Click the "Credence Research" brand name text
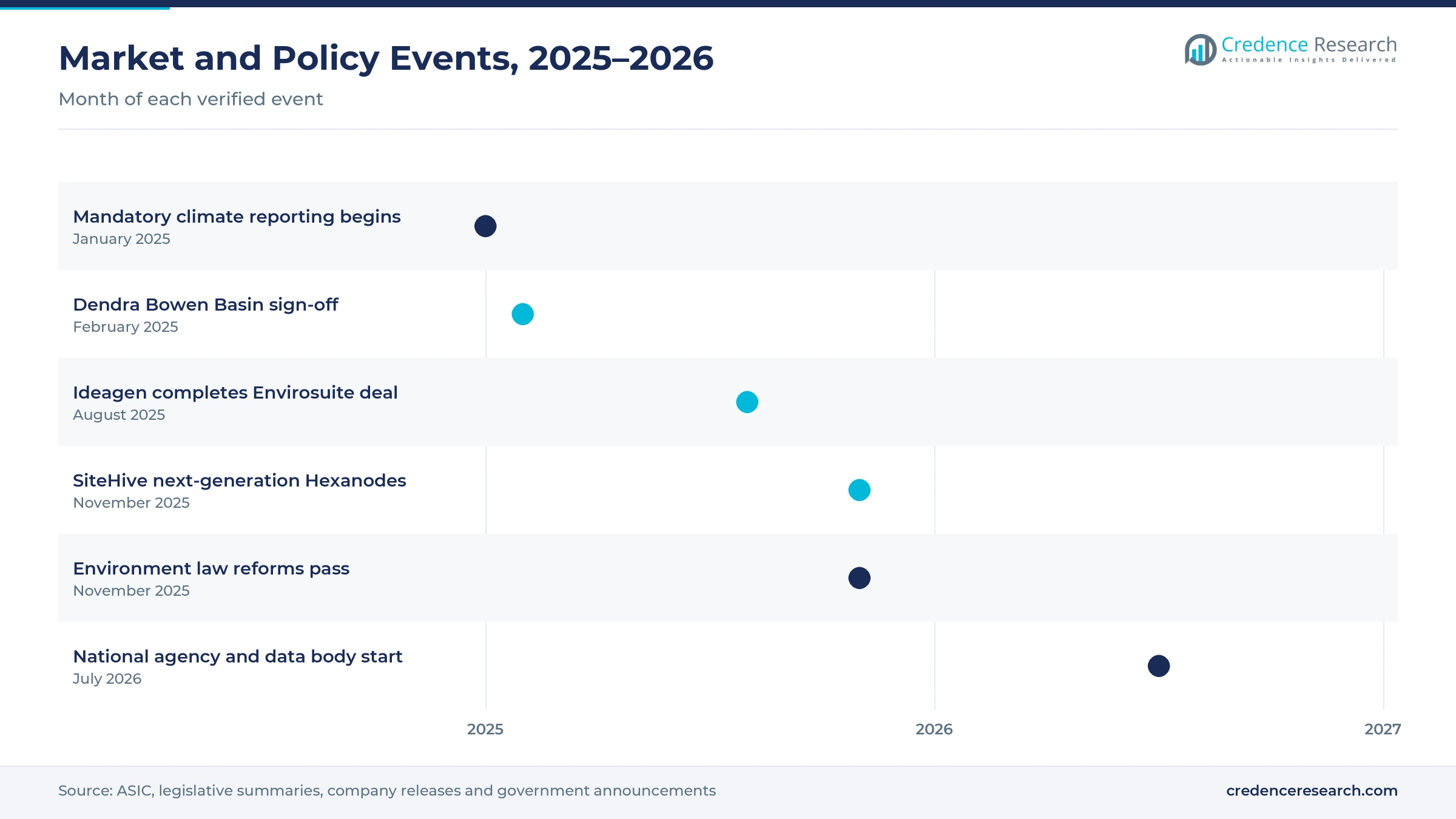 pos(1309,44)
